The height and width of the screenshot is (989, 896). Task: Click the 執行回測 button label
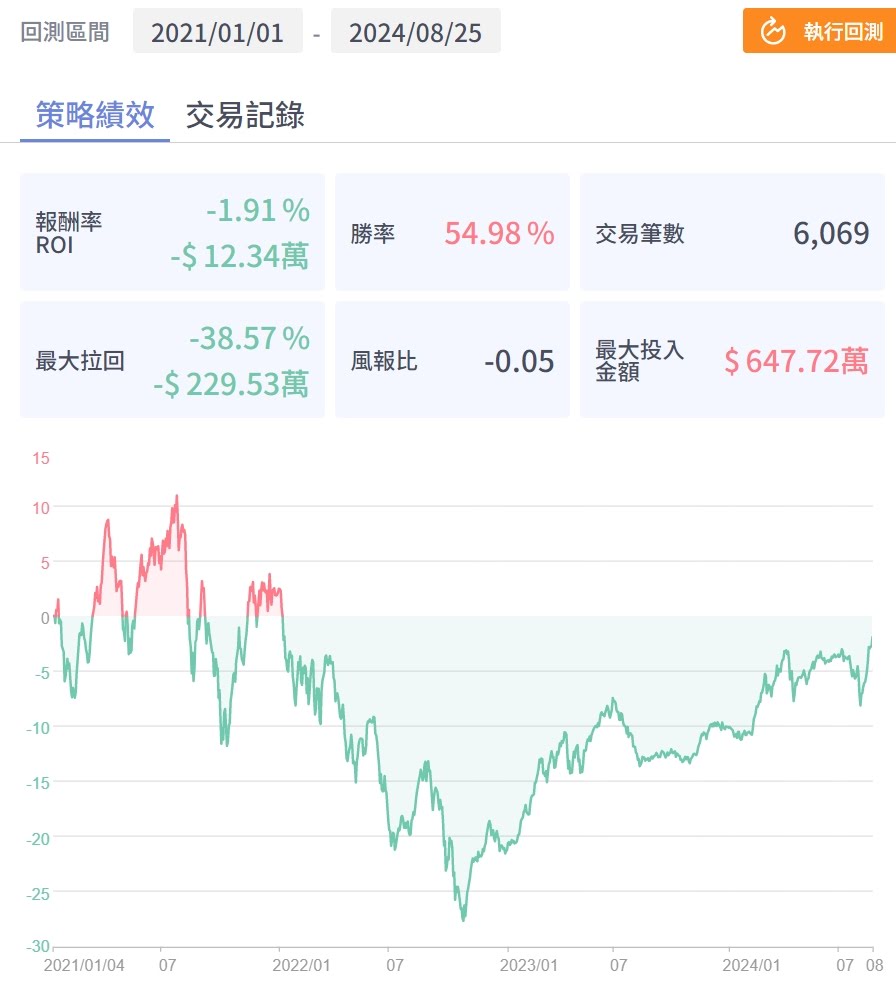click(843, 32)
